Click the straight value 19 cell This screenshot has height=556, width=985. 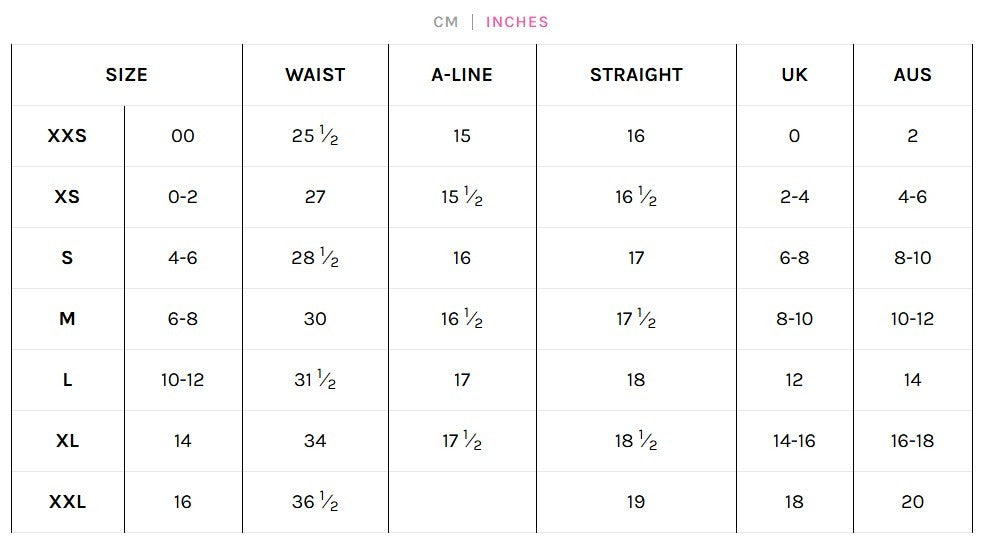pos(636,501)
